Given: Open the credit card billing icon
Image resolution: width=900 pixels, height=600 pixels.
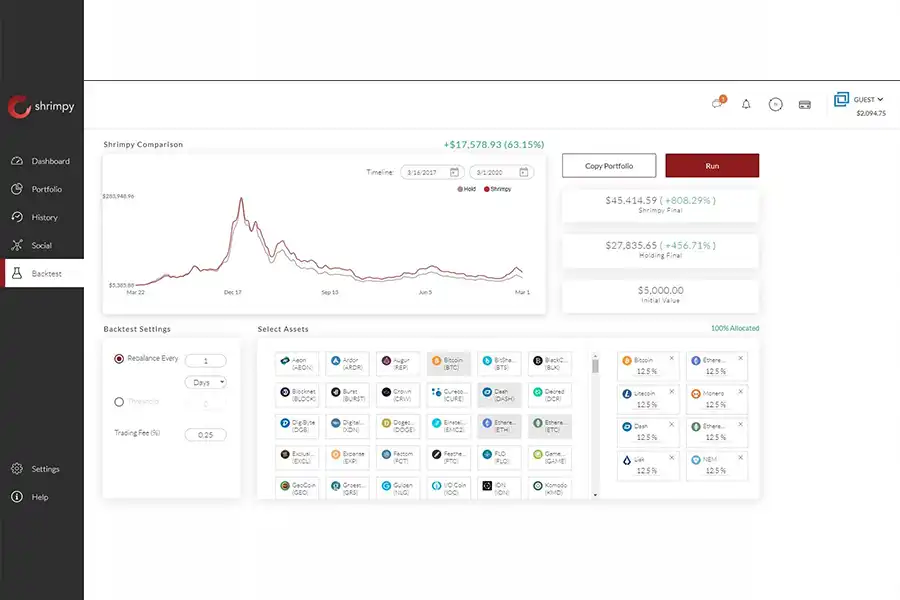Looking at the screenshot, I should (805, 104).
